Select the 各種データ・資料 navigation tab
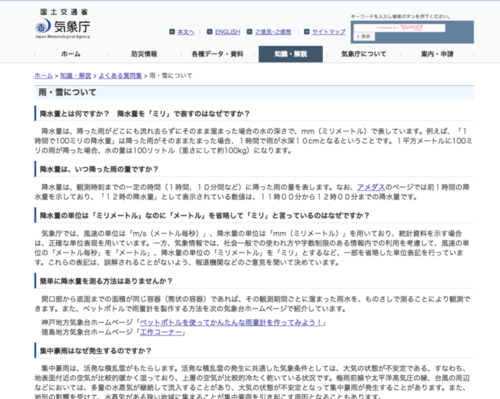 click(x=217, y=54)
